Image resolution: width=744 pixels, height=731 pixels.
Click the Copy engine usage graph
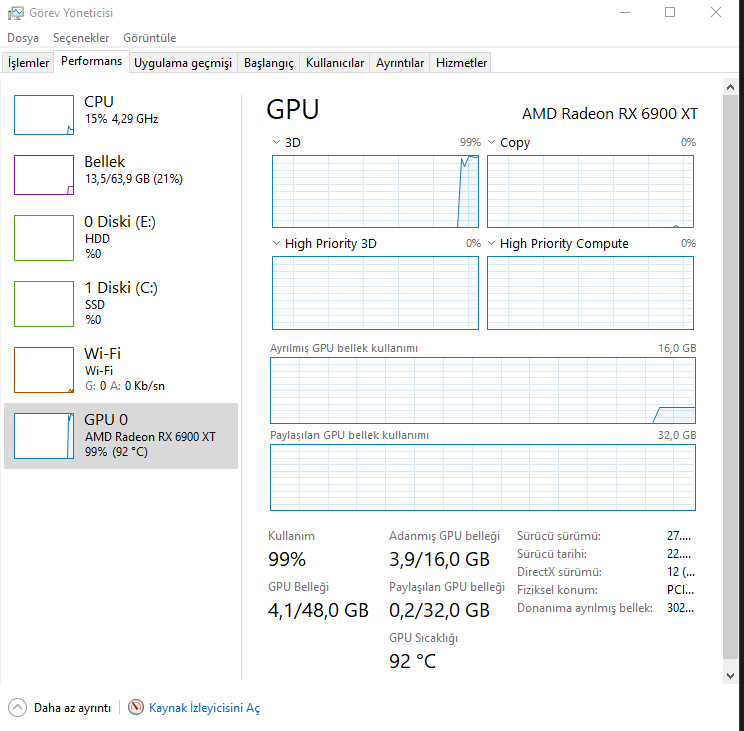[x=590, y=192]
